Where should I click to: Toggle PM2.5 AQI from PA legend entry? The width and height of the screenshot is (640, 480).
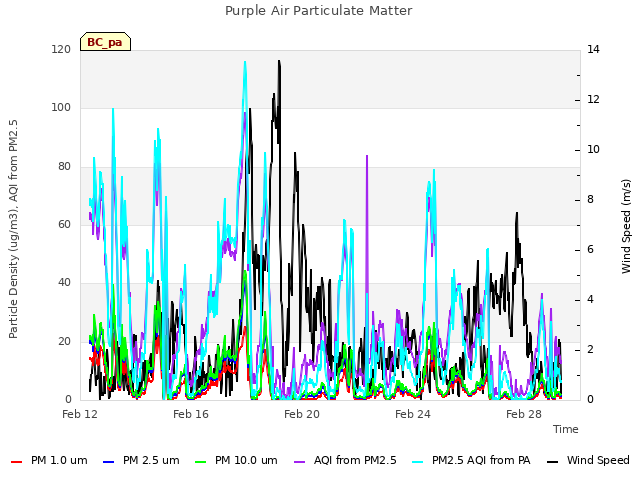click(x=471, y=460)
